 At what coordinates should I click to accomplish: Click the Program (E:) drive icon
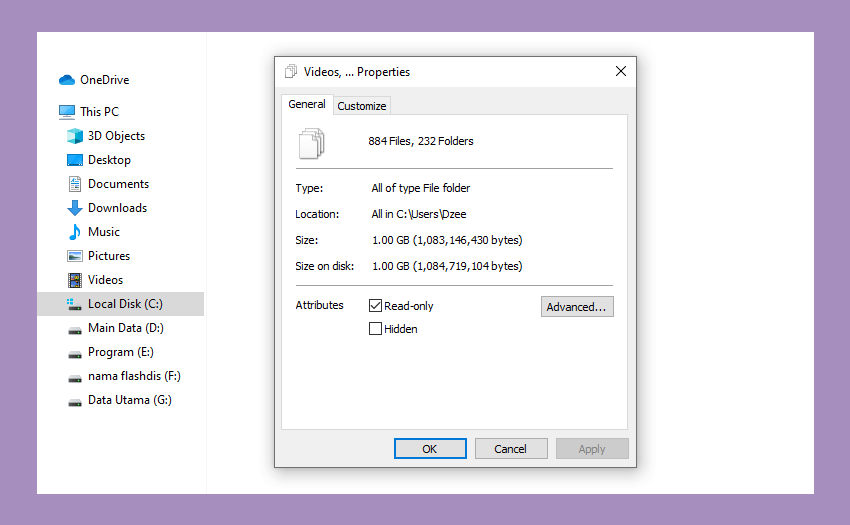tap(75, 354)
